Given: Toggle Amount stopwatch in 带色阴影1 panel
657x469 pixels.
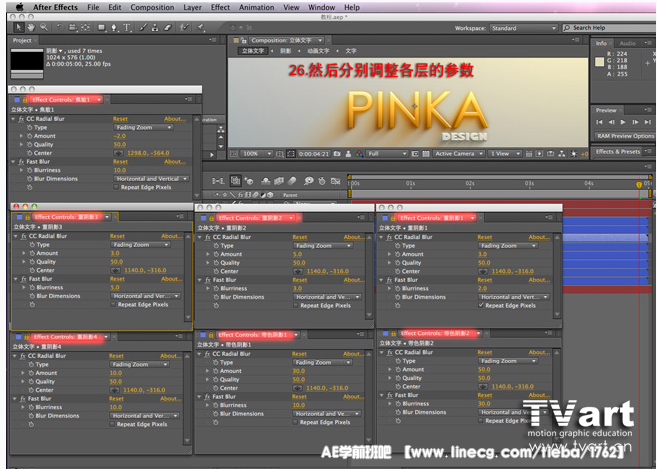Looking at the screenshot, I should point(215,371).
